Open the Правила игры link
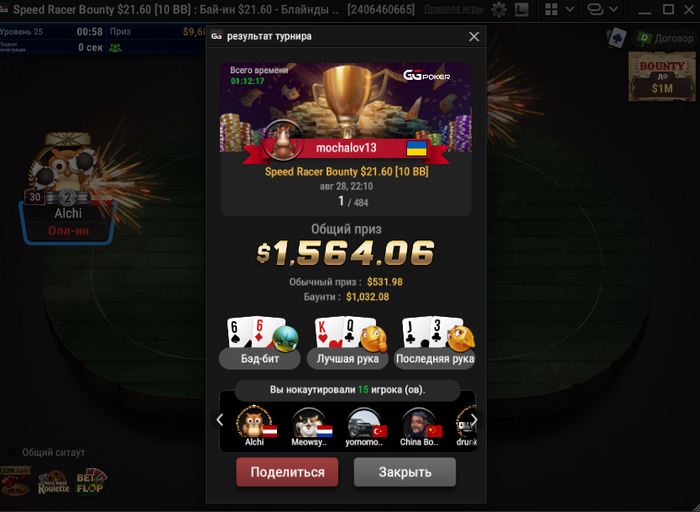 click(x=453, y=9)
